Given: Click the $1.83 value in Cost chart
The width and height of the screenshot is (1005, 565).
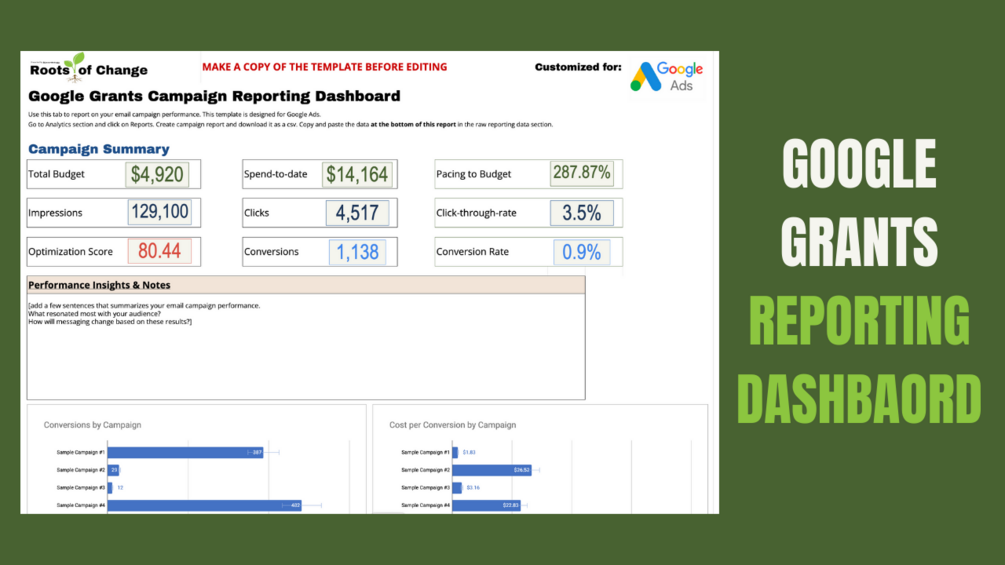Looking at the screenshot, I should tap(469, 452).
